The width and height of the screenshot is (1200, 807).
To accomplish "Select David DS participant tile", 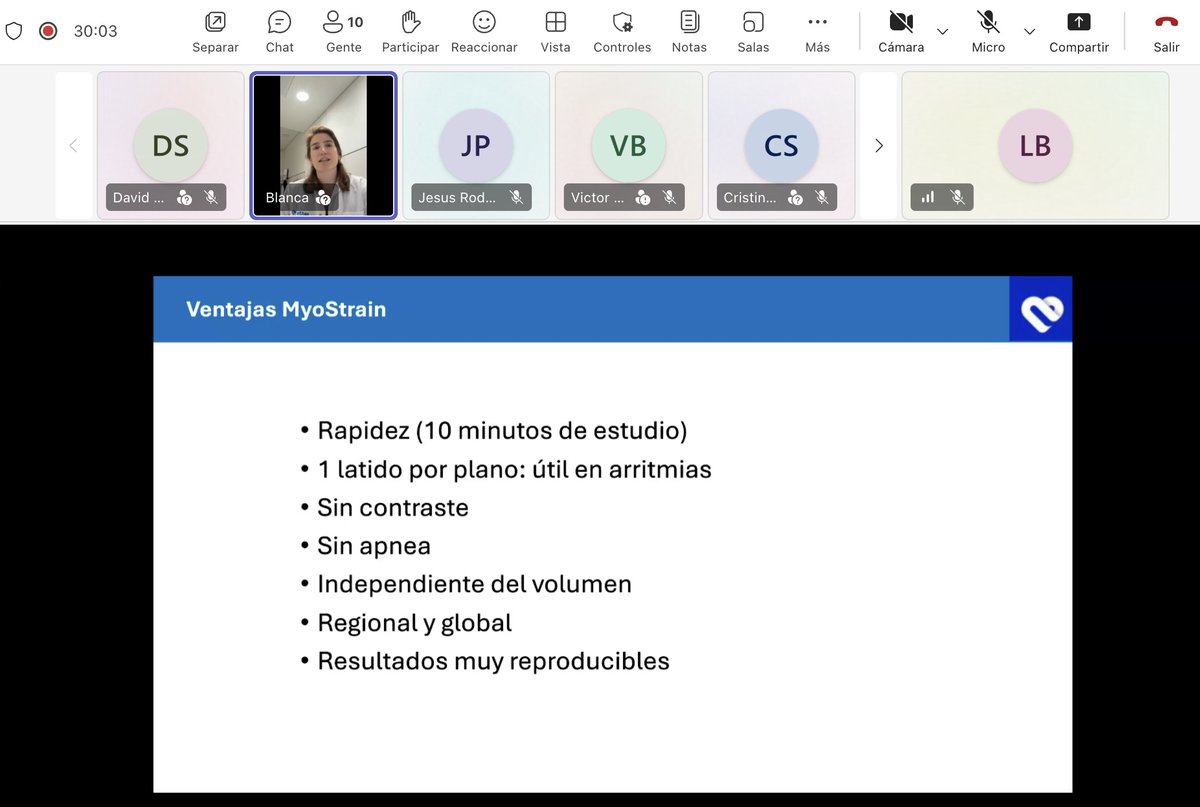I will [170, 145].
